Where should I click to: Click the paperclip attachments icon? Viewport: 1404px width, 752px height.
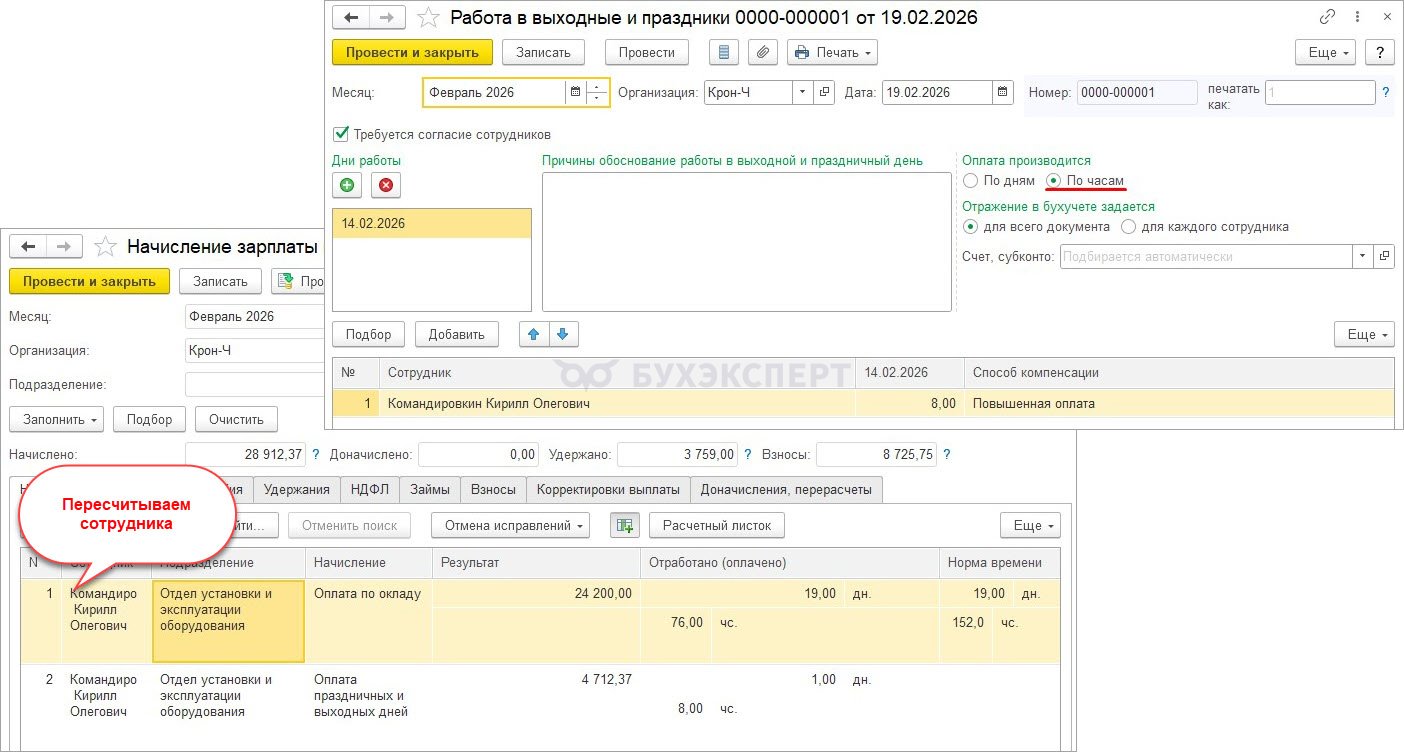(763, 52)
